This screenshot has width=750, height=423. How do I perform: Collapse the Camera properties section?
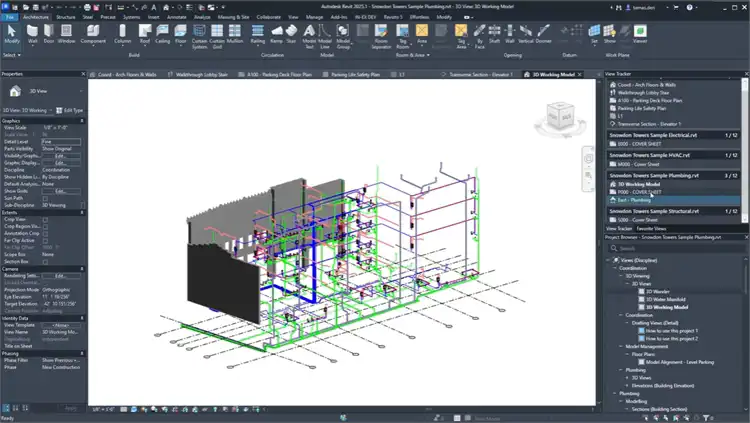pos(82,269)
